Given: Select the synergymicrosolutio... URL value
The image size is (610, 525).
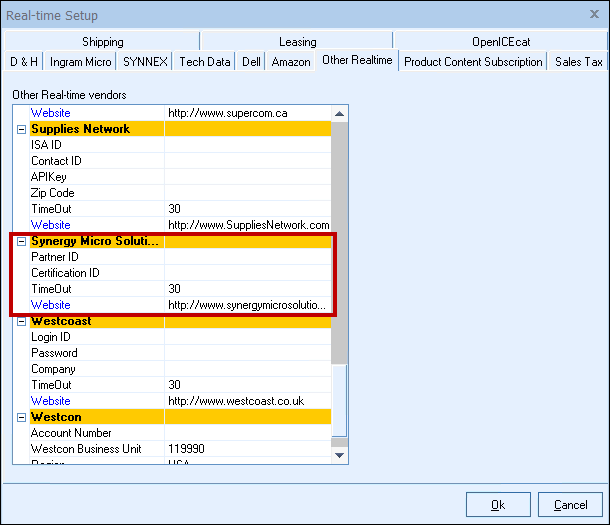Looking at the screenshot, I should (x=247, y=305).
